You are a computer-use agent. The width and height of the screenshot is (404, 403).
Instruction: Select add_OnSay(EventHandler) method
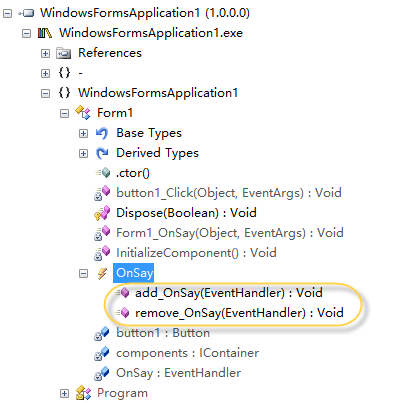229,293
